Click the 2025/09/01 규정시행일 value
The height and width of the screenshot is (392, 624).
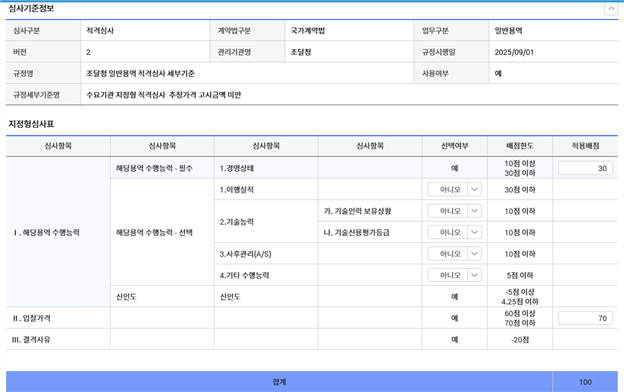[x=514, y=52]
